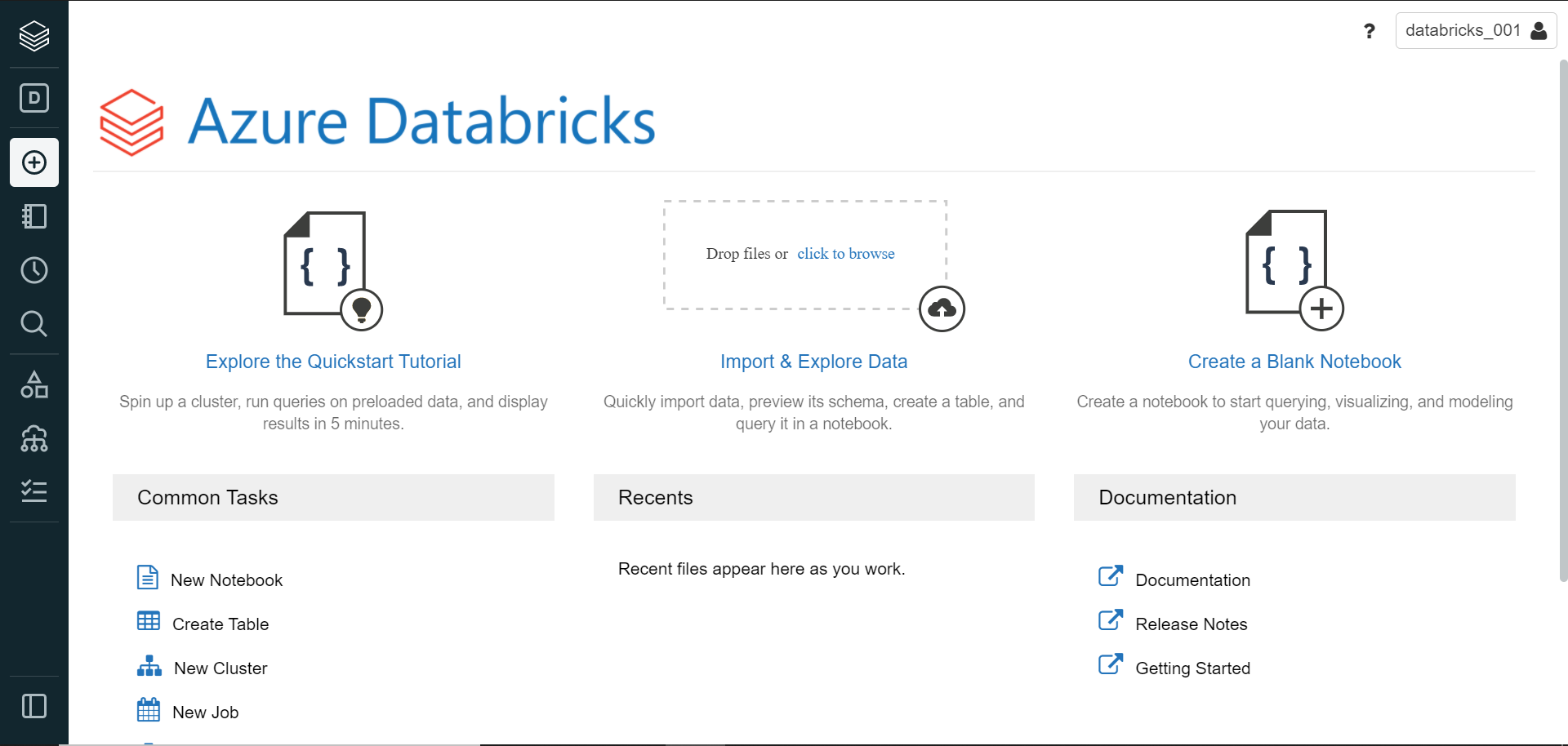
Task: Click the Search magnifier icon in sidebar
Action: pyautogui.click(x=34, y=324)
